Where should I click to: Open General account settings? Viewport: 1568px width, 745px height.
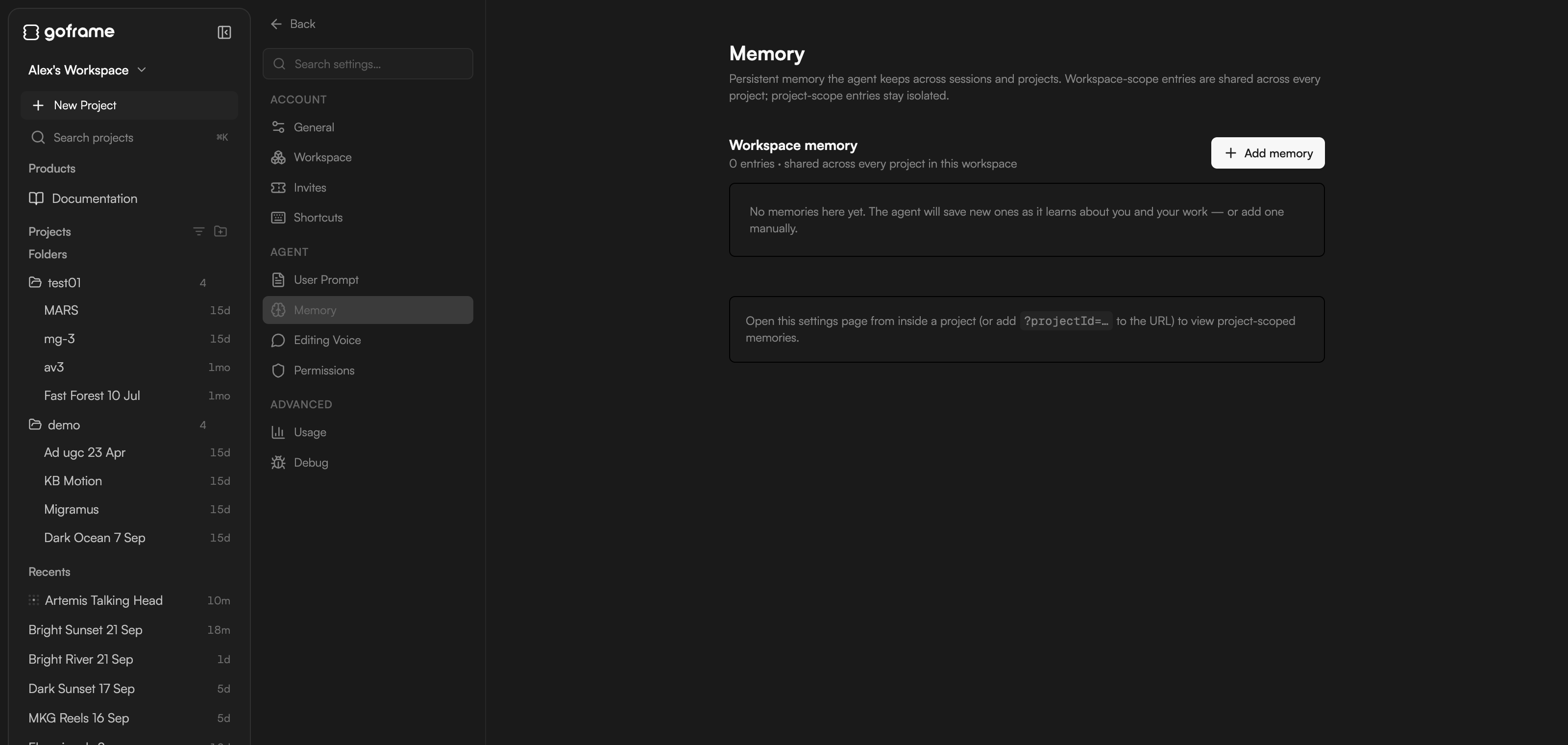coord(367,127)
